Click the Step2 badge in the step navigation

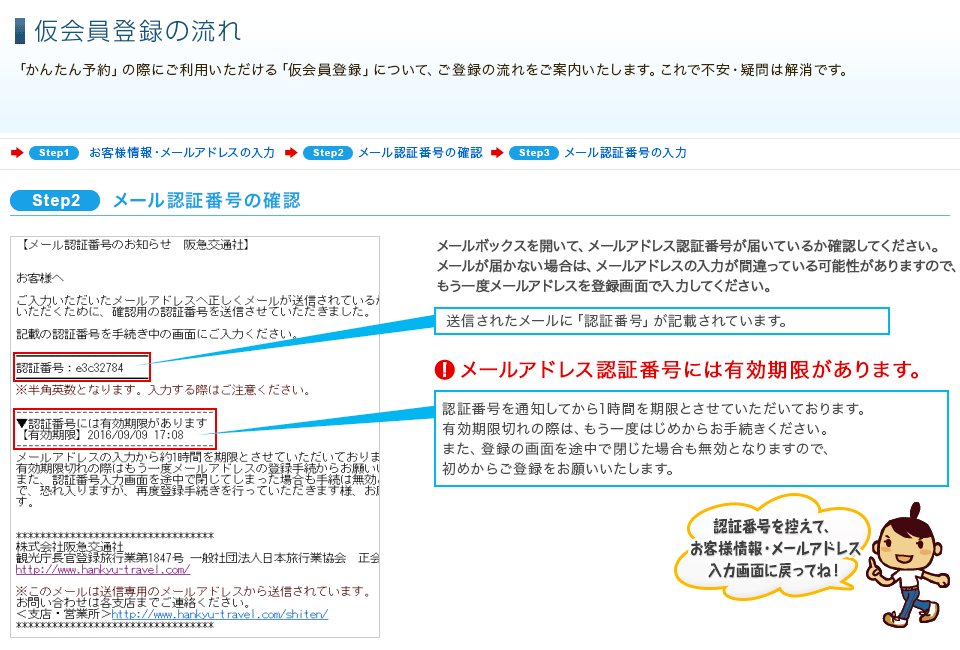pyautogui.click(x=327, y=153)
